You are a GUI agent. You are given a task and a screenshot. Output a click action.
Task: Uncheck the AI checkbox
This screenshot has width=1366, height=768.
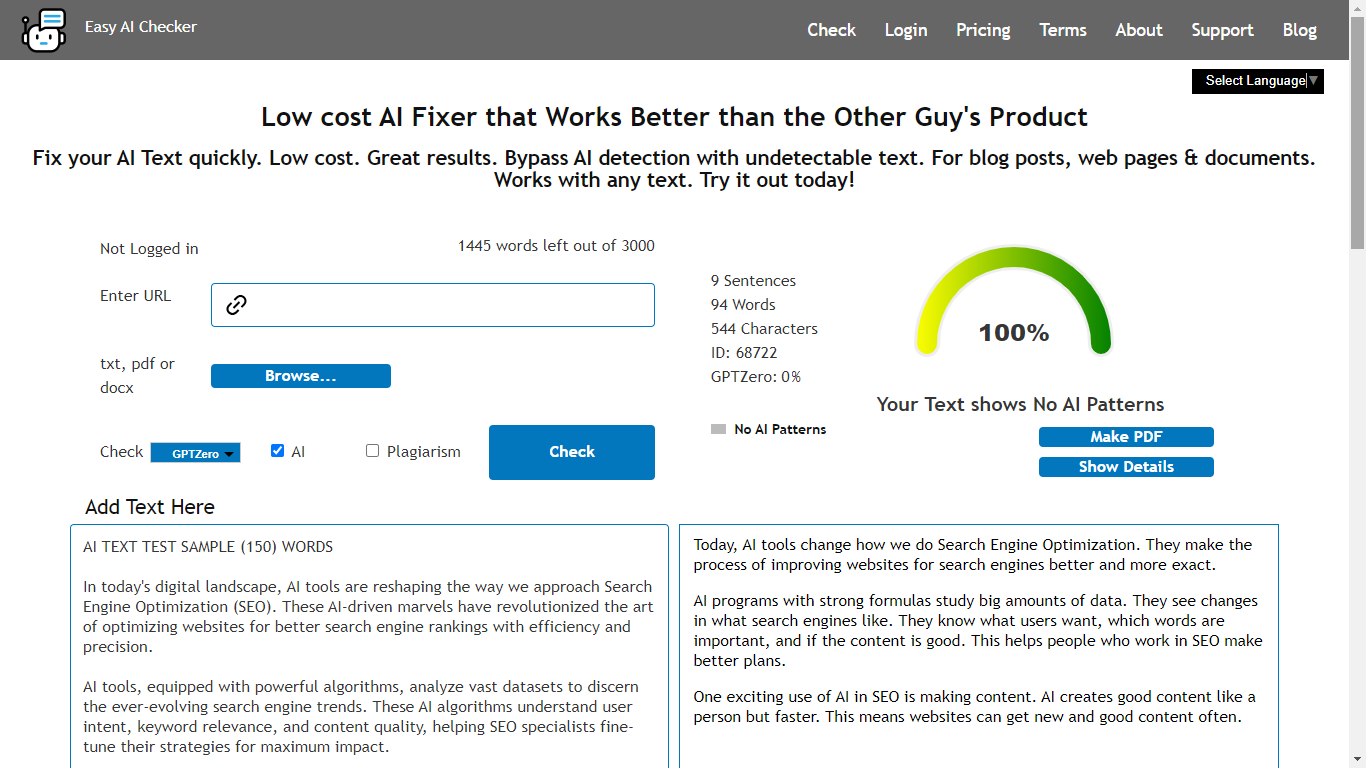(x=278, y=451)
